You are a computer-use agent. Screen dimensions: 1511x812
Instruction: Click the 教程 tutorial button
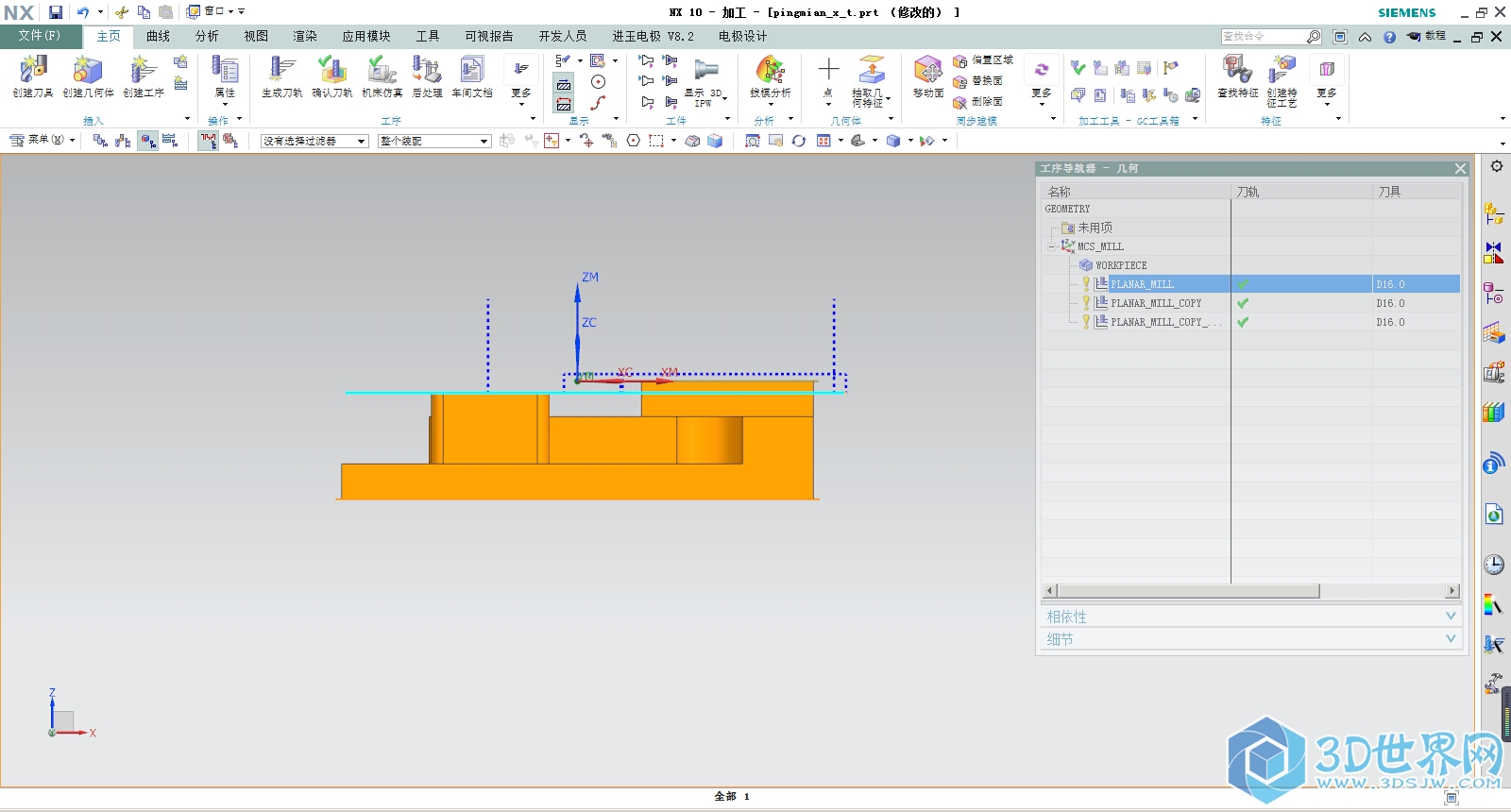1426,36
